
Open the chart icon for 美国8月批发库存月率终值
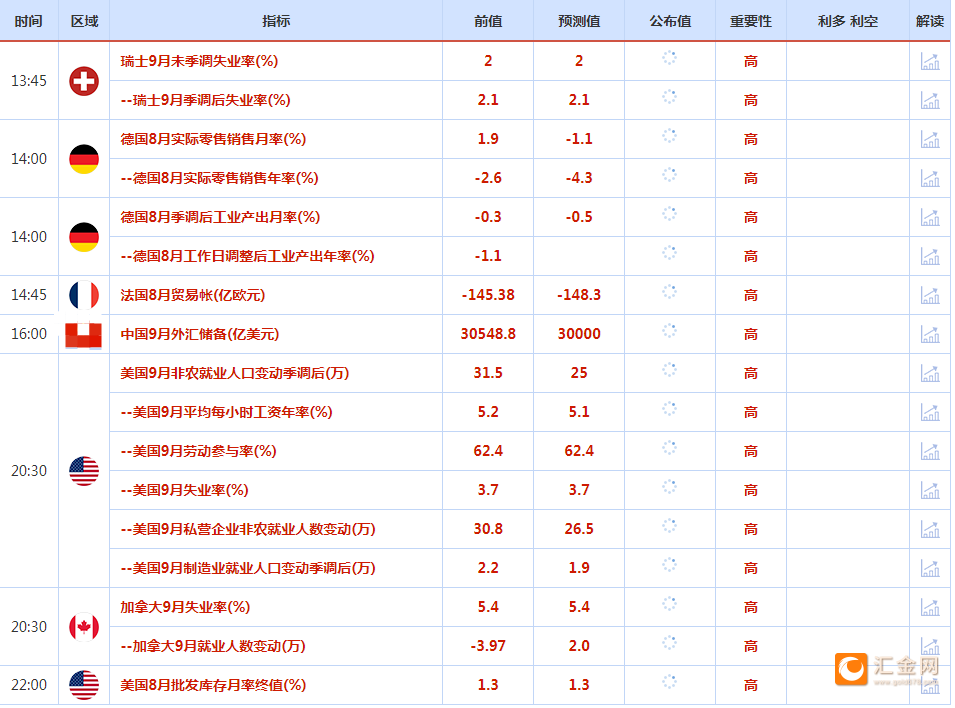[930, 685]
